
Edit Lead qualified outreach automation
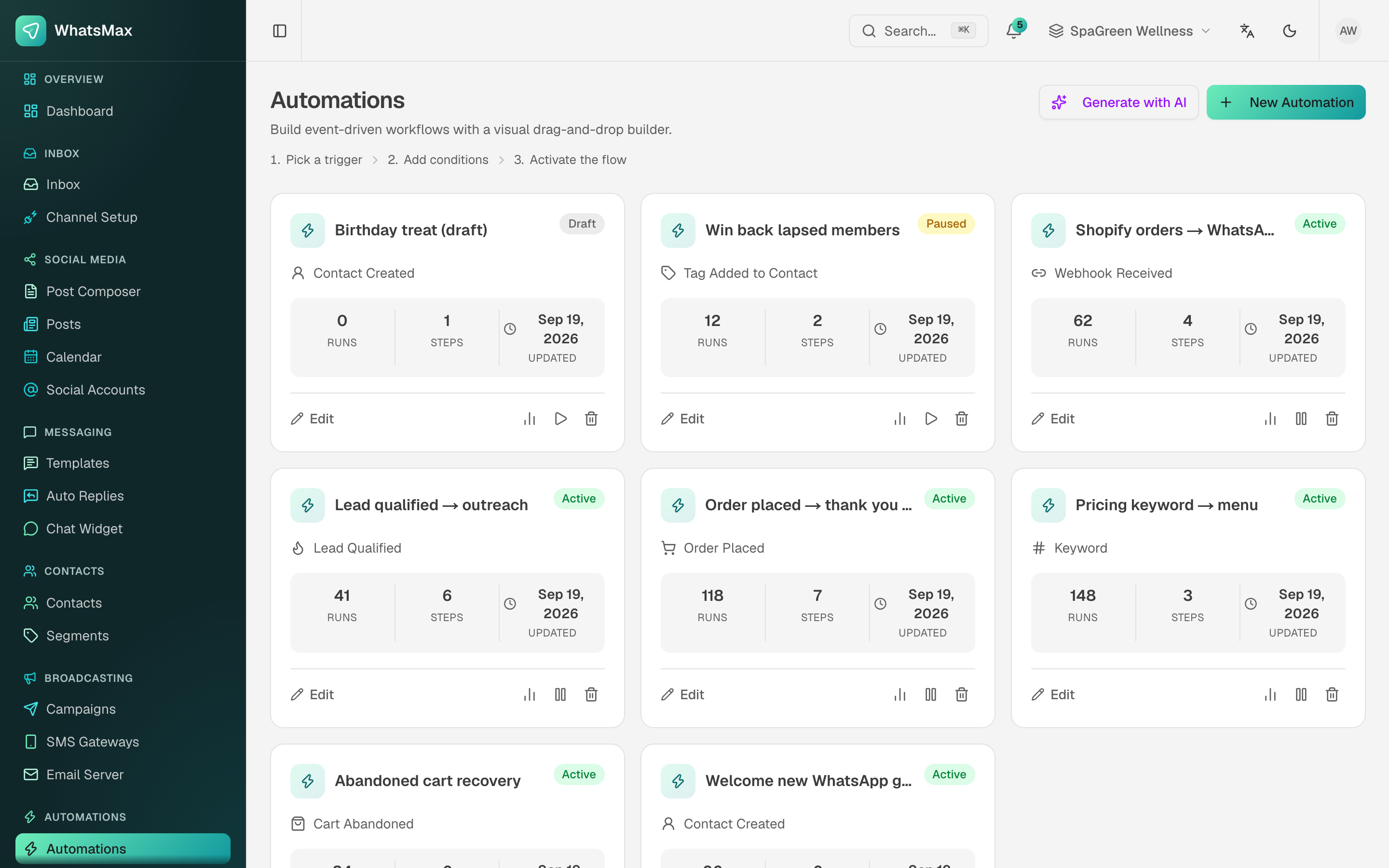[x=312, y=694]
